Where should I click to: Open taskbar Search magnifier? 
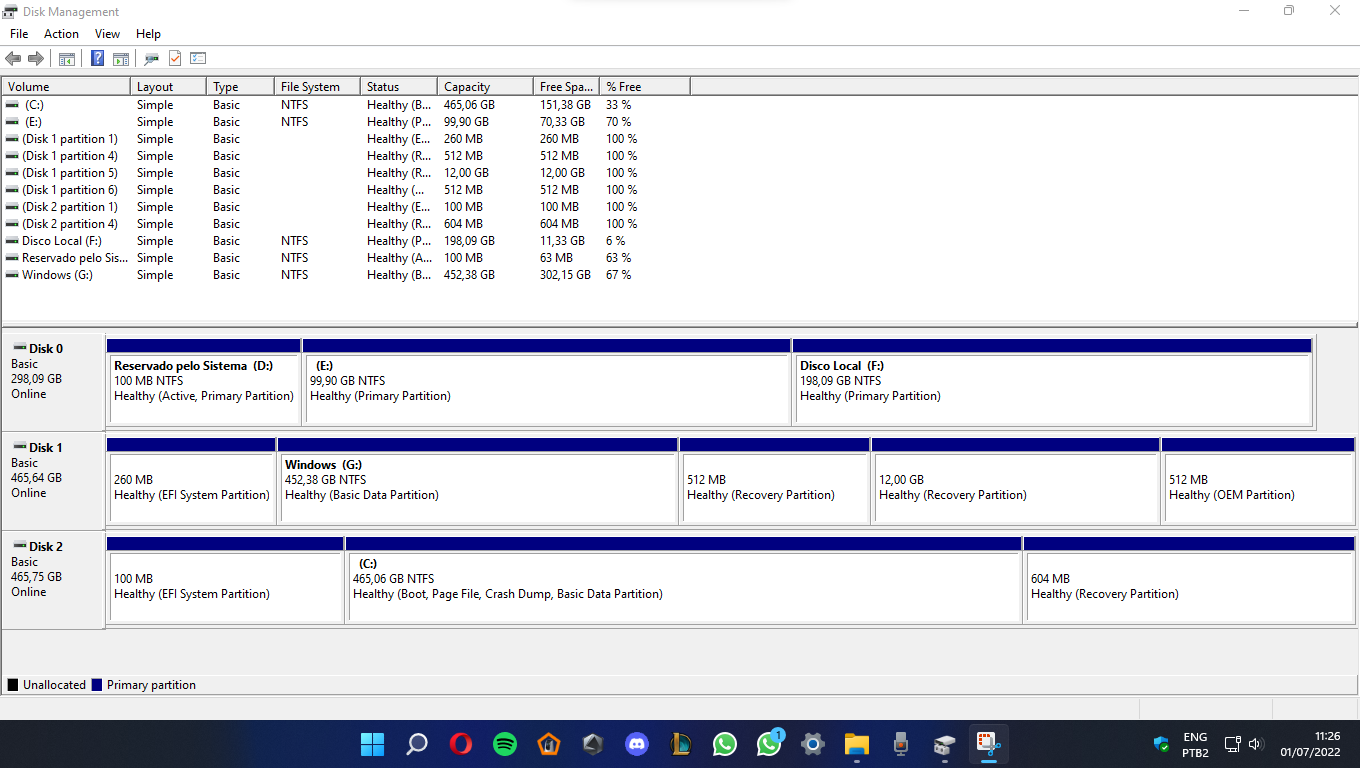417,744
